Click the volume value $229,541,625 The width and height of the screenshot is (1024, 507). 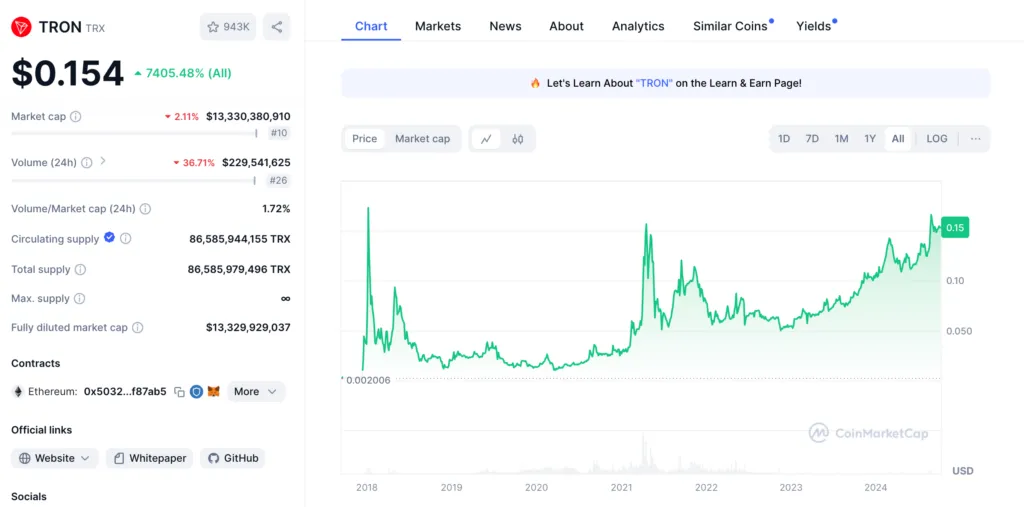(256, 163)
